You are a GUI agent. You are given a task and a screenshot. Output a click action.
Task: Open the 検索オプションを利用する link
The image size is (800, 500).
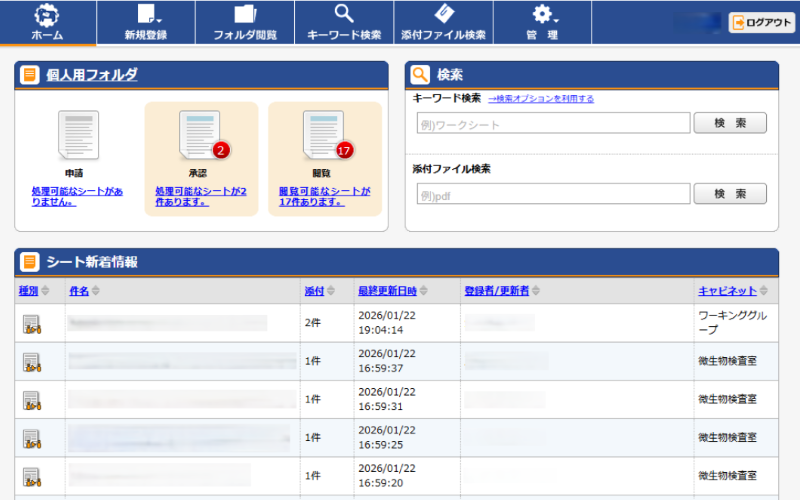[541, 99]
